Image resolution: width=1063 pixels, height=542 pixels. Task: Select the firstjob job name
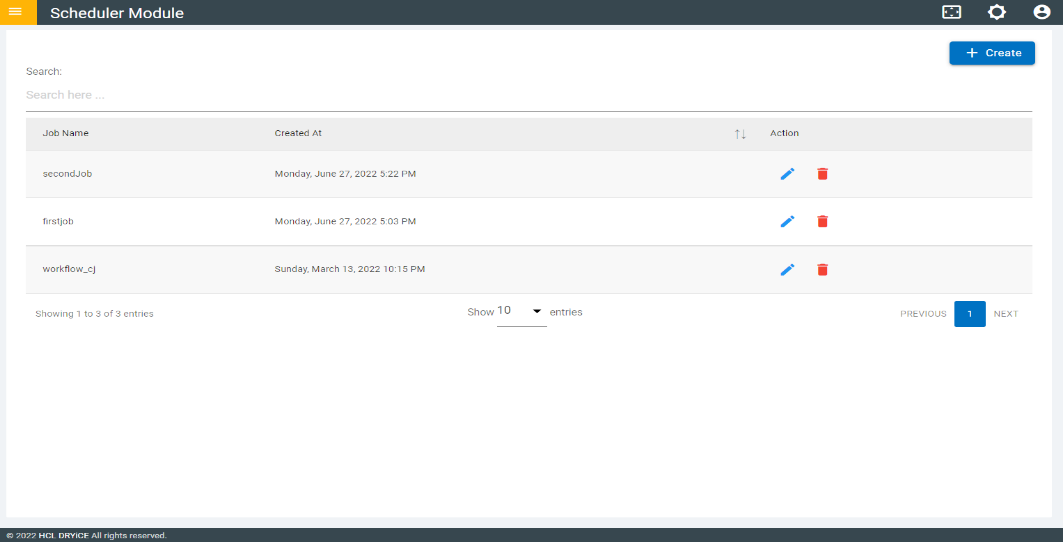(x=58, y=221)
